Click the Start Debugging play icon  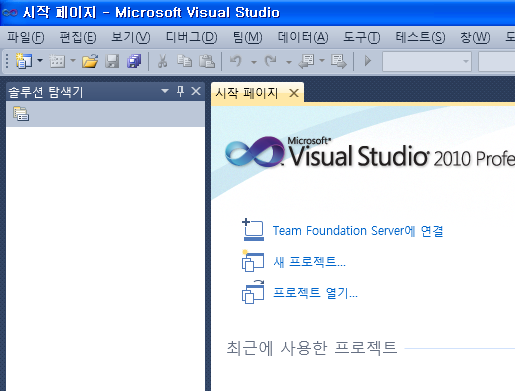click(x=368, y=61)
